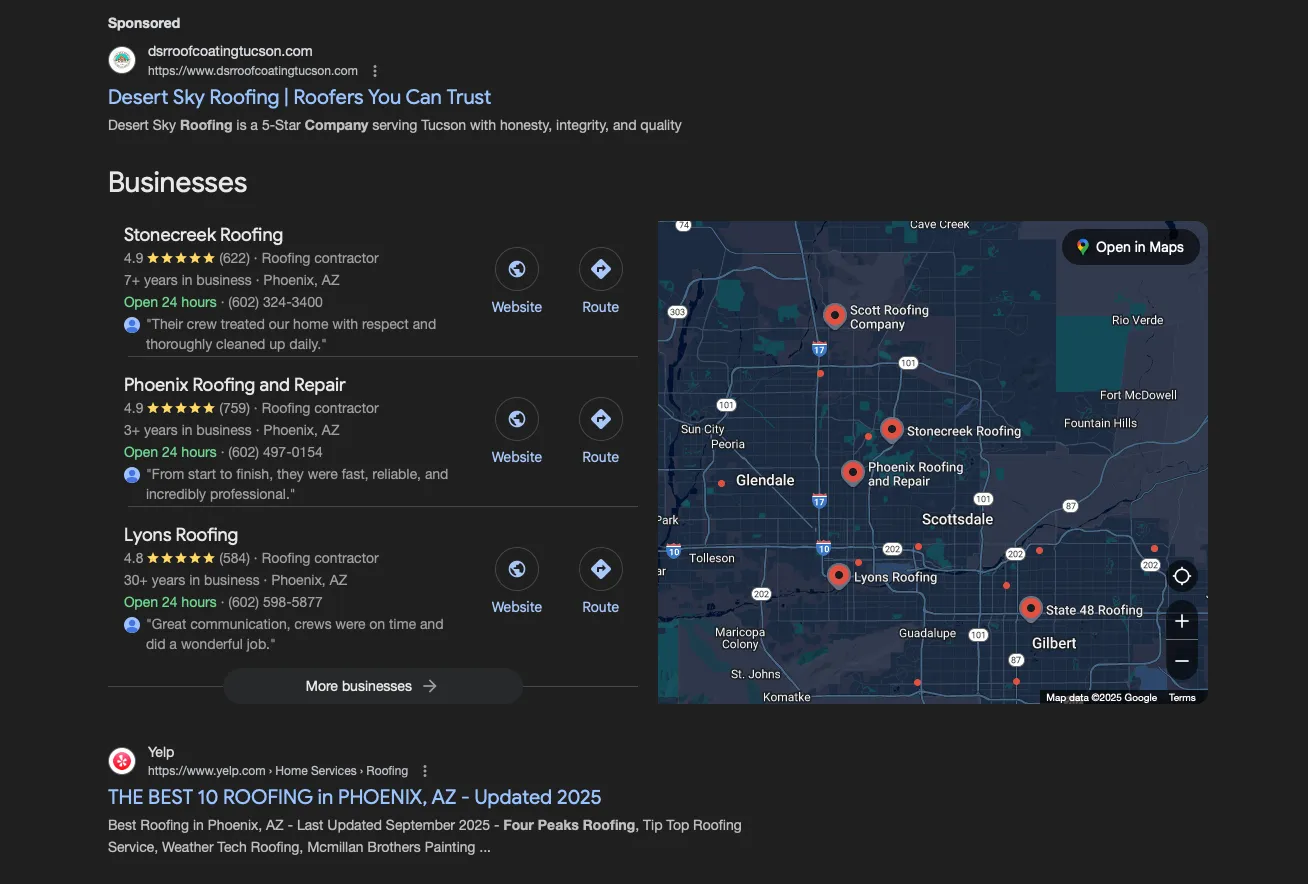Viewport: 1308px width, 884px height.
Task: Open Phoenix Roofing and Repair website icon
Action: click(x=517, y=419)
